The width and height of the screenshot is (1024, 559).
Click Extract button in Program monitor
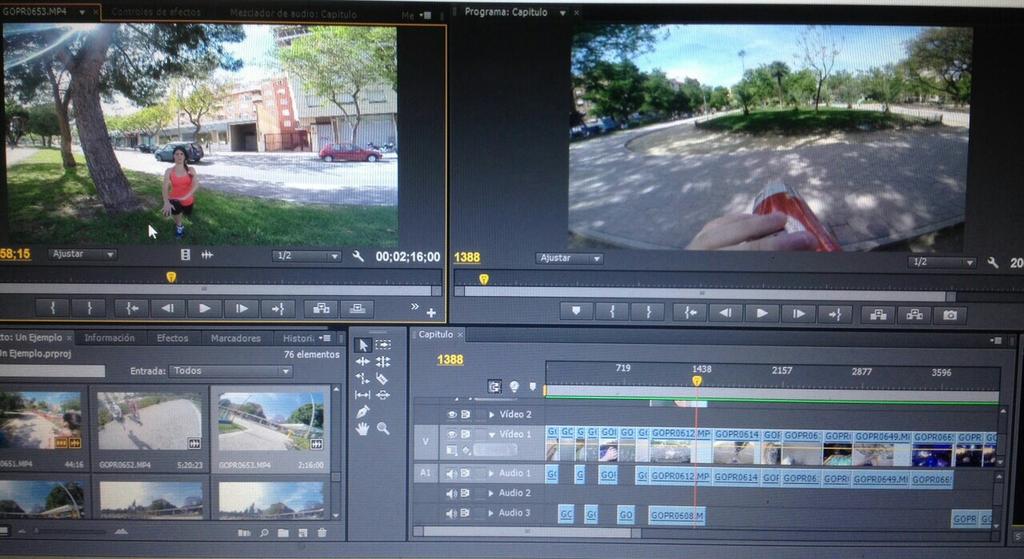pyautogui.click(x=914, y=315)
